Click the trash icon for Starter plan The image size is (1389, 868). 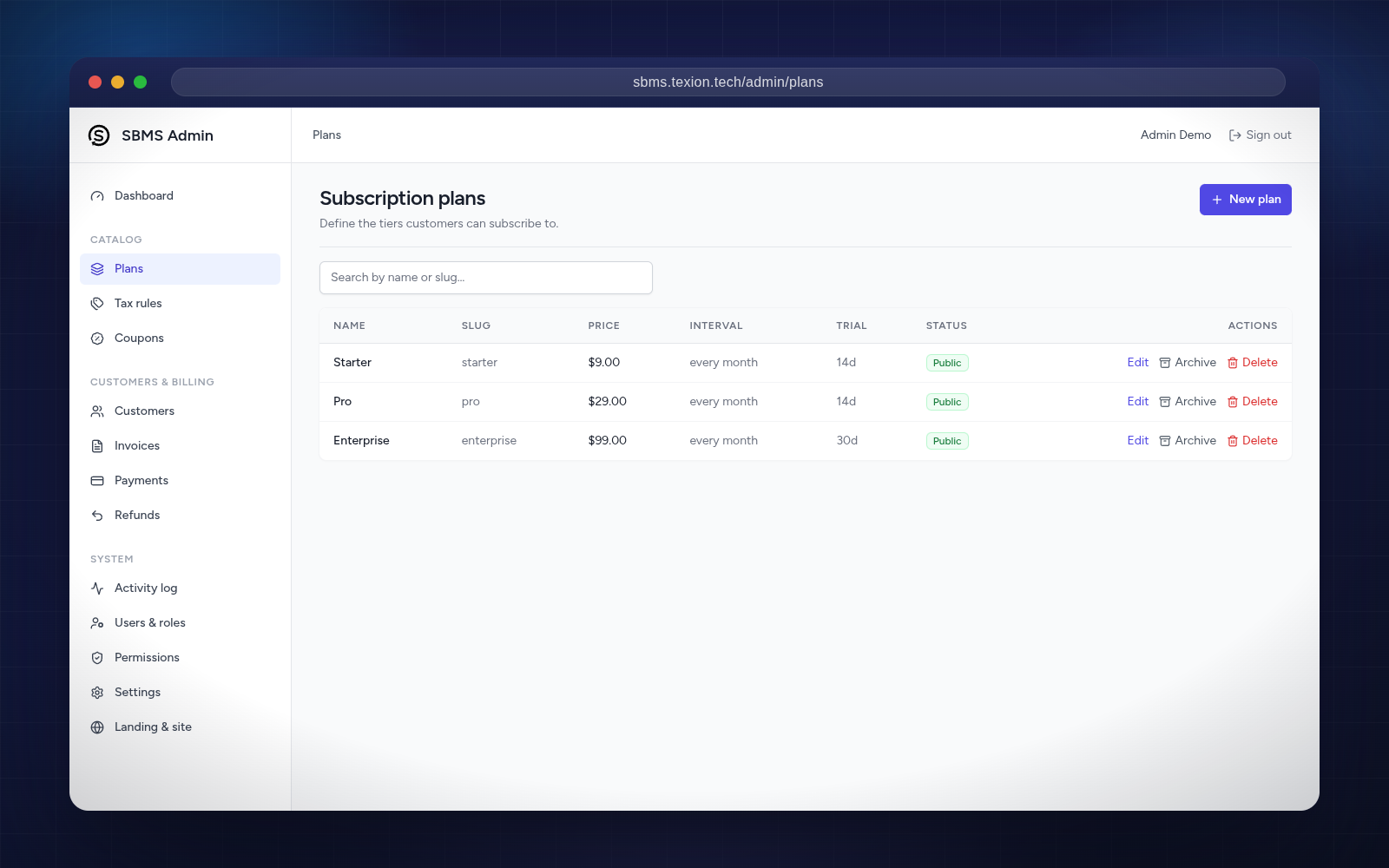tap(1233, 363)
